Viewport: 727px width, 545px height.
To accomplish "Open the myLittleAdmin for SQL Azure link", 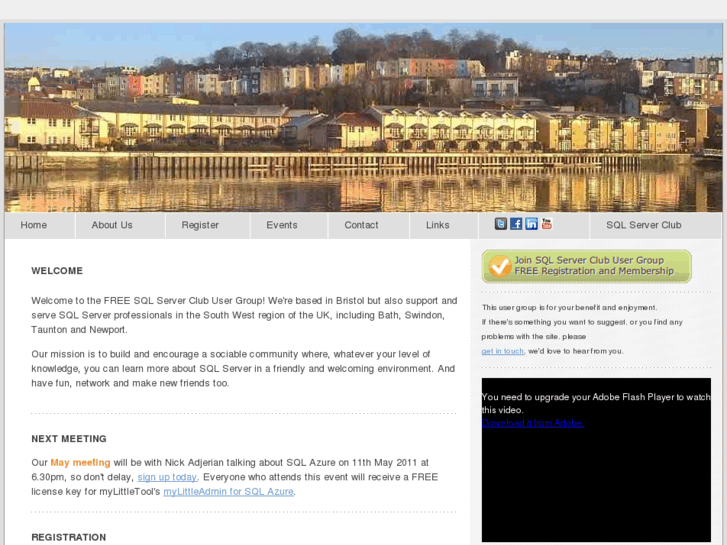I will point(228,491).
